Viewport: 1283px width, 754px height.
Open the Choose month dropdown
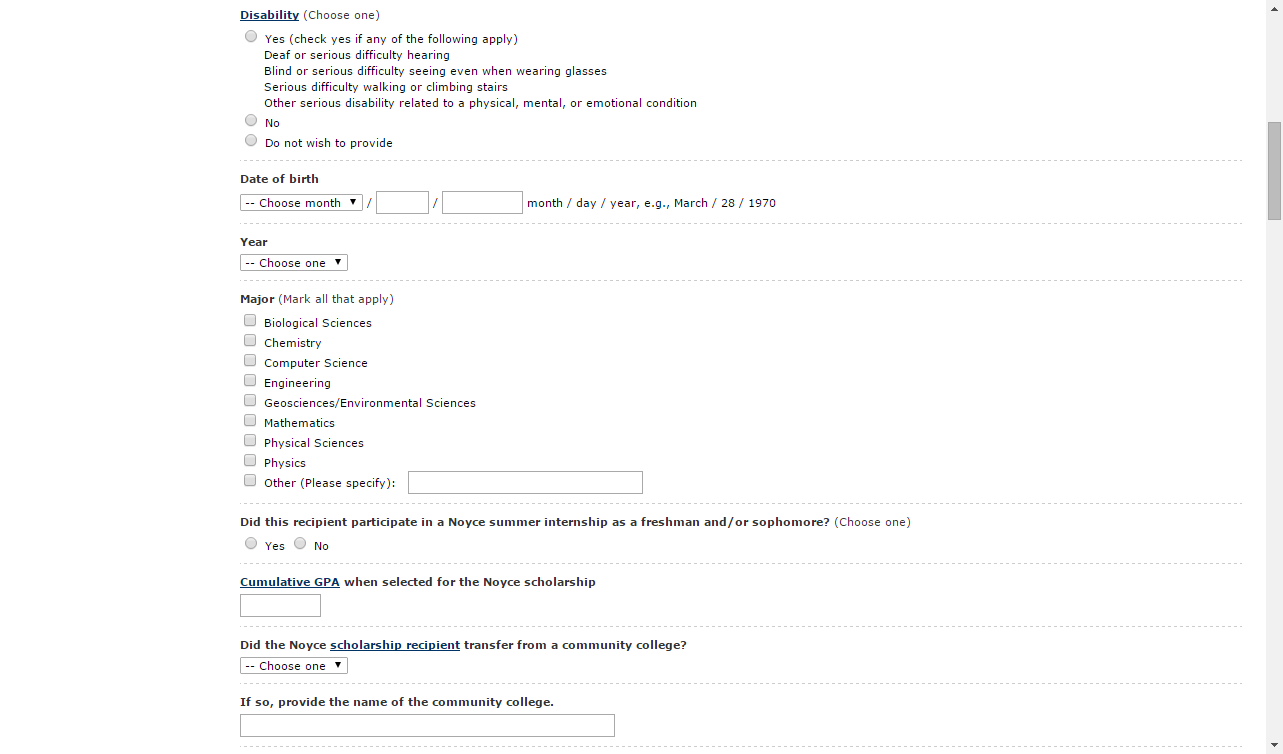tap(302, 203)
